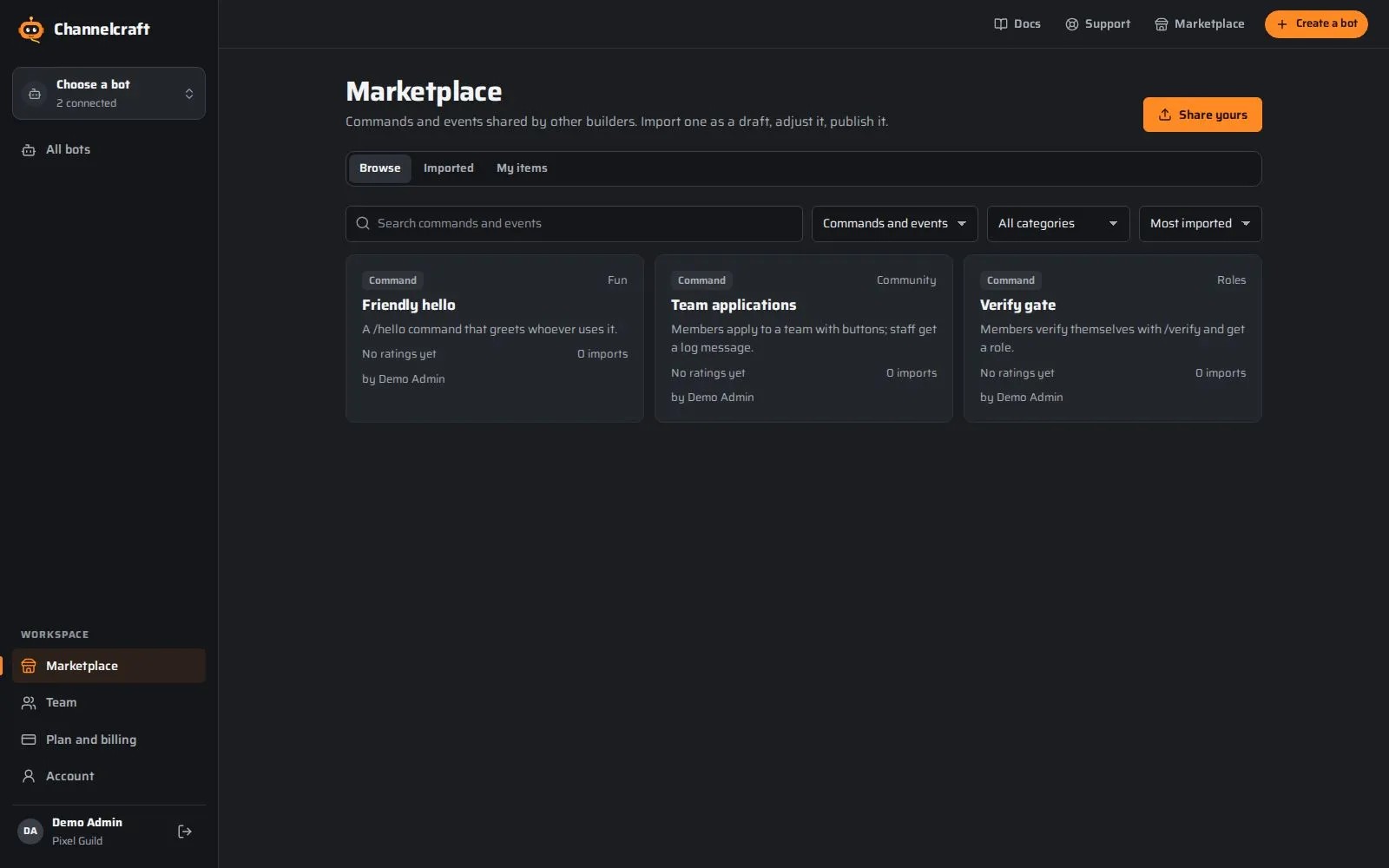Click the Docs book icon
This screenshot has height=868, width=1389.
point(1000,24)
